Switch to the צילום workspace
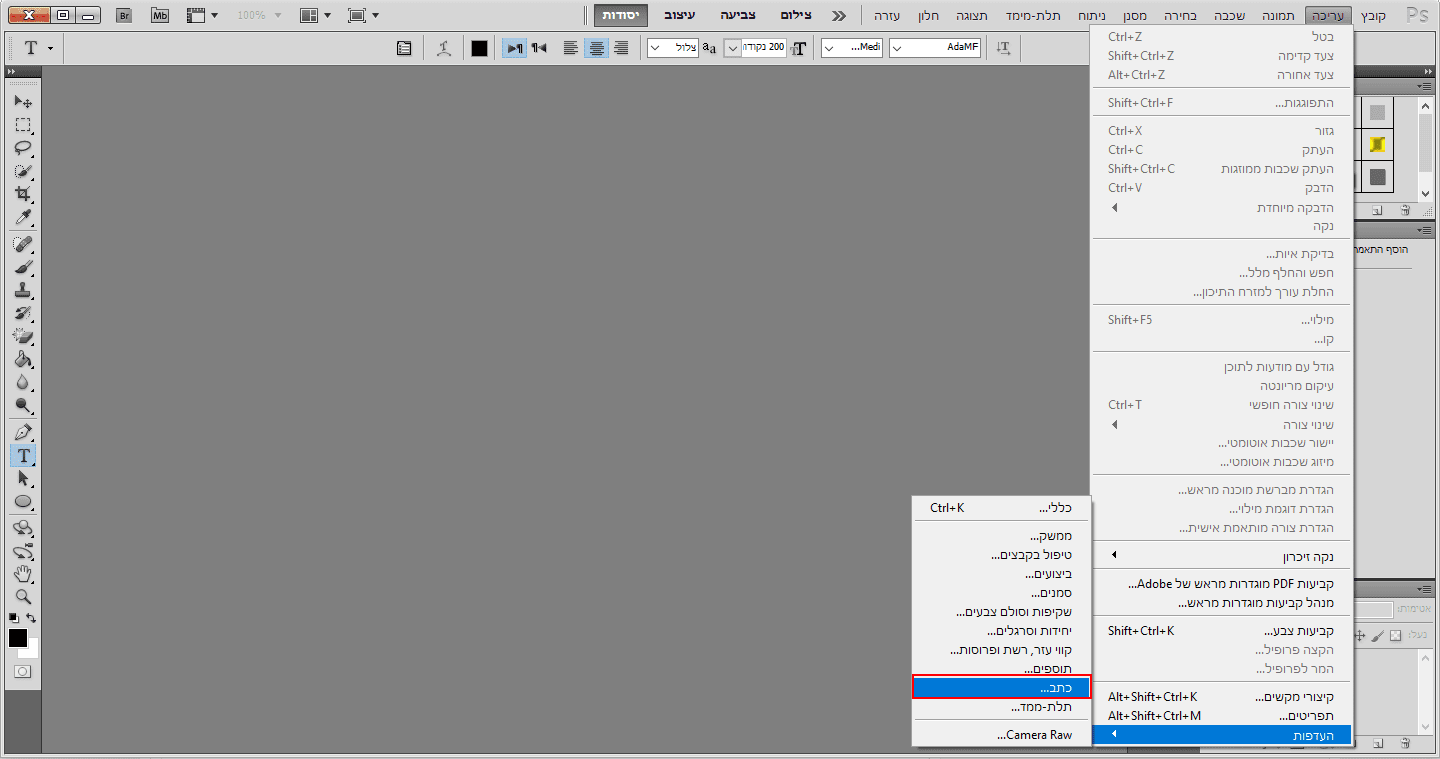The height and width of the screenshot is (759, 1440). point(796,16)
